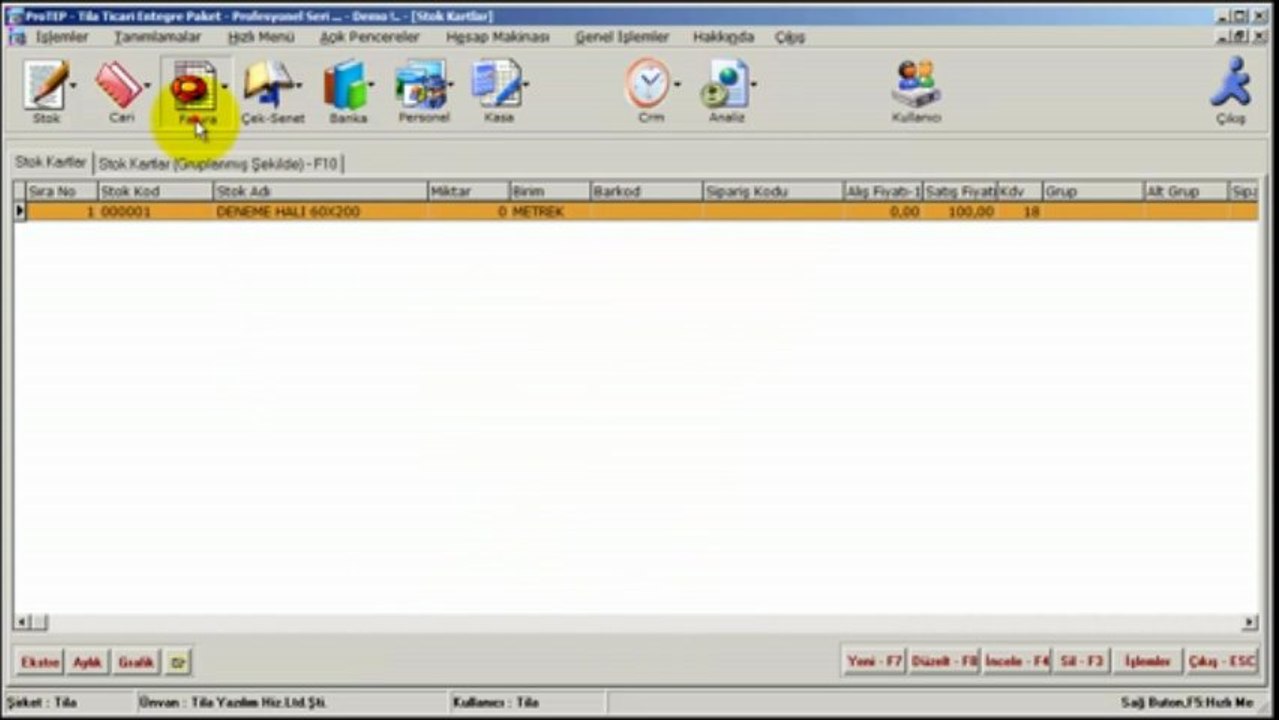
Task: Select the METREK unit cell
Action: click(550, 212)
